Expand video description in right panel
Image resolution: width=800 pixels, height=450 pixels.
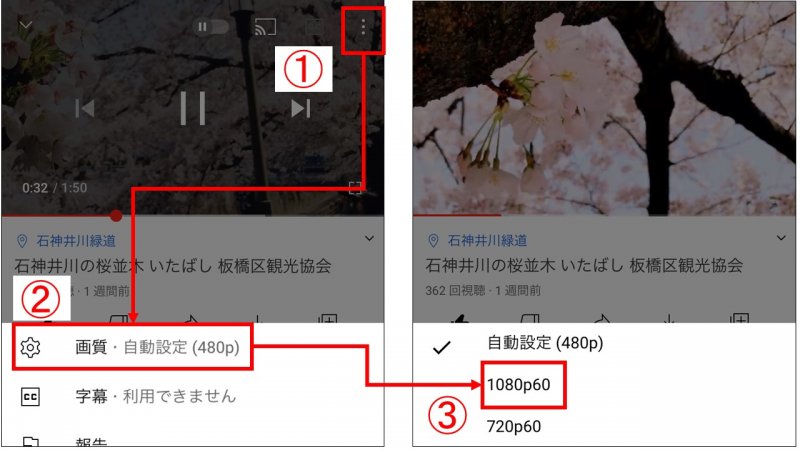pos(781,238)
